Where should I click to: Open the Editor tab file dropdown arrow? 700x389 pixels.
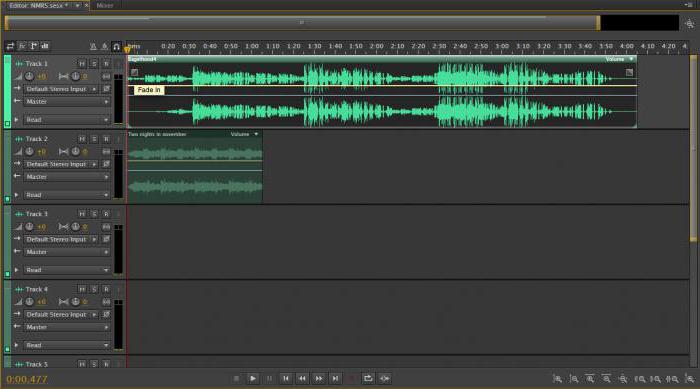tap(77, 5)
